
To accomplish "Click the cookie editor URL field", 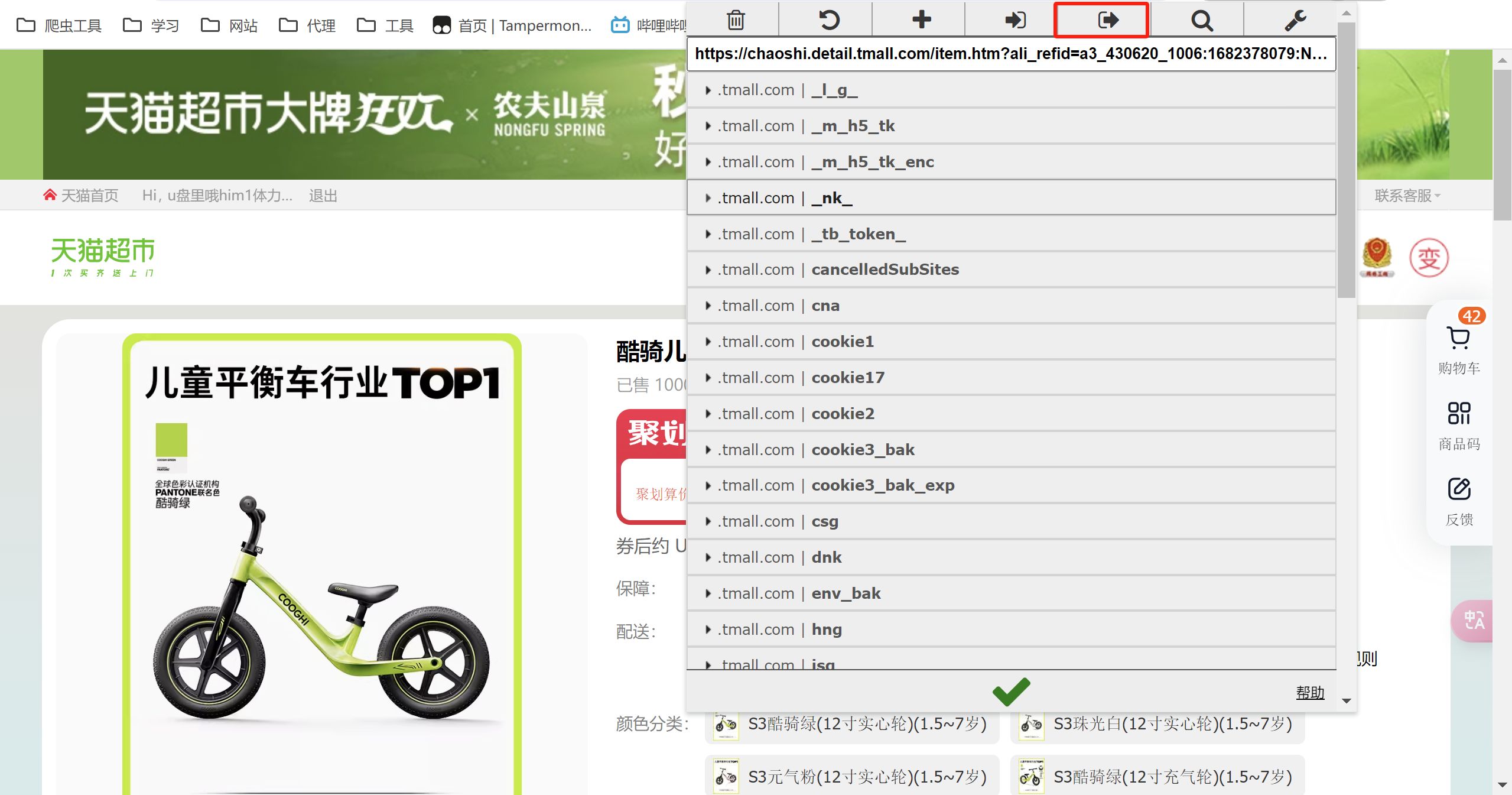I will click(1011, 54).
